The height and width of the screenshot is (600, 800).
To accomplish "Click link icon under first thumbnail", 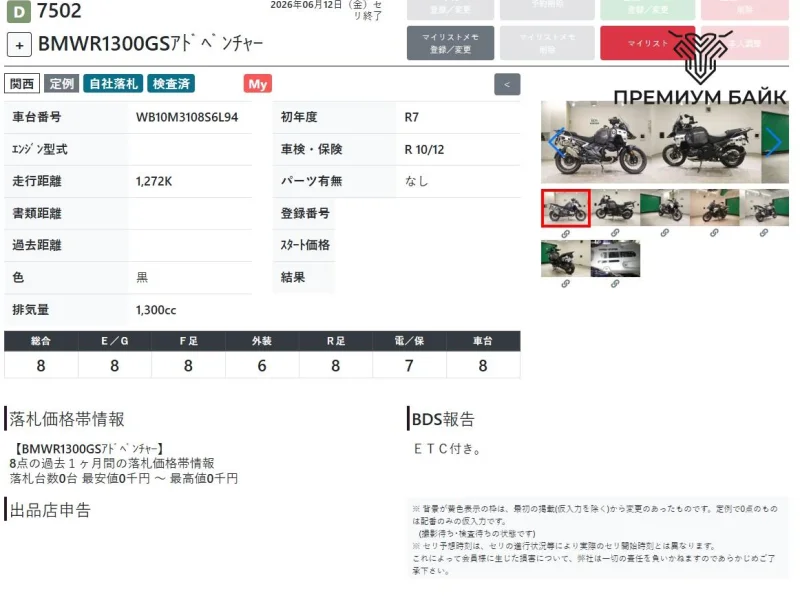I will 565,234.
